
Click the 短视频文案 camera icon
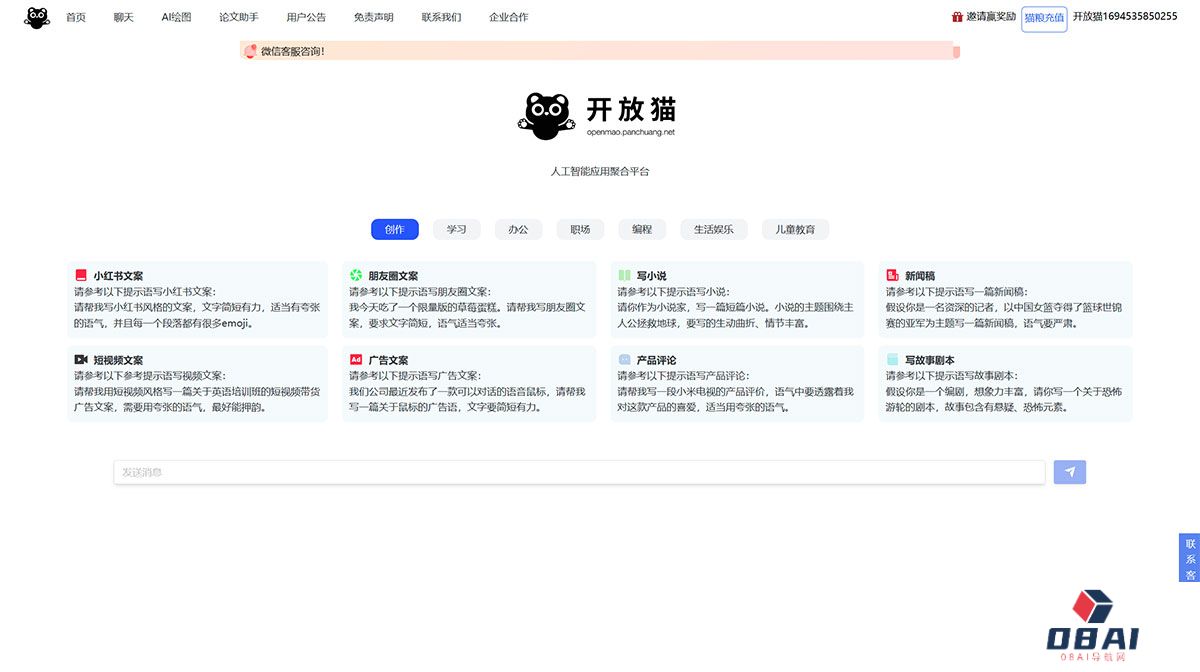[x=81, y=360]
